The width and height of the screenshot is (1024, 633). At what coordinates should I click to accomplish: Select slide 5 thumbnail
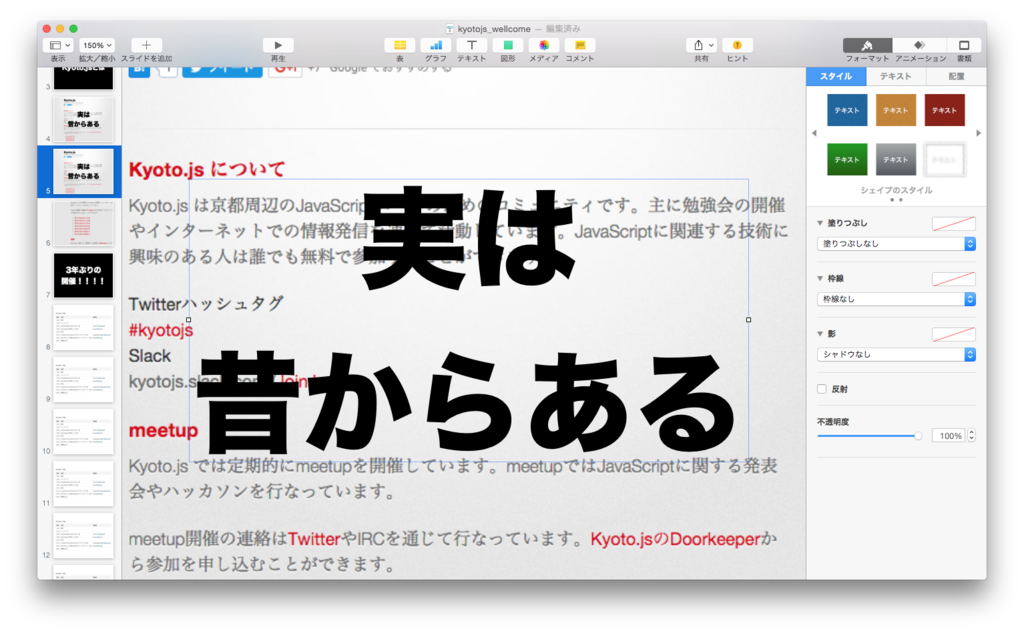[x=83, y=171]
